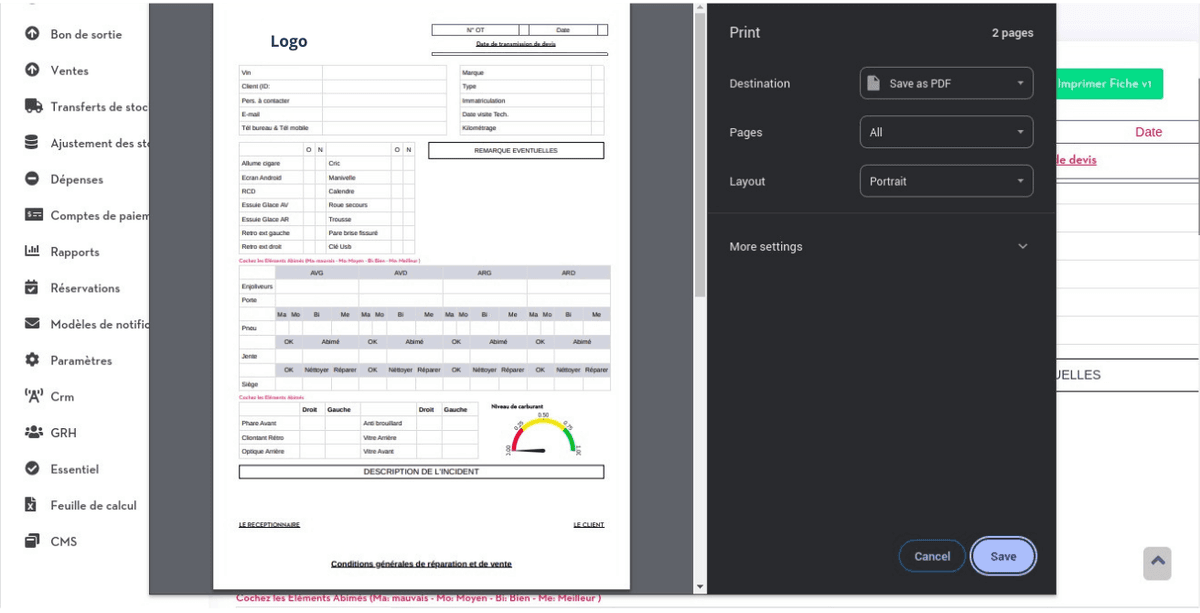Click the Date column header behind dialog
The image size is (1200, 613).
[x=1149, y=132]
